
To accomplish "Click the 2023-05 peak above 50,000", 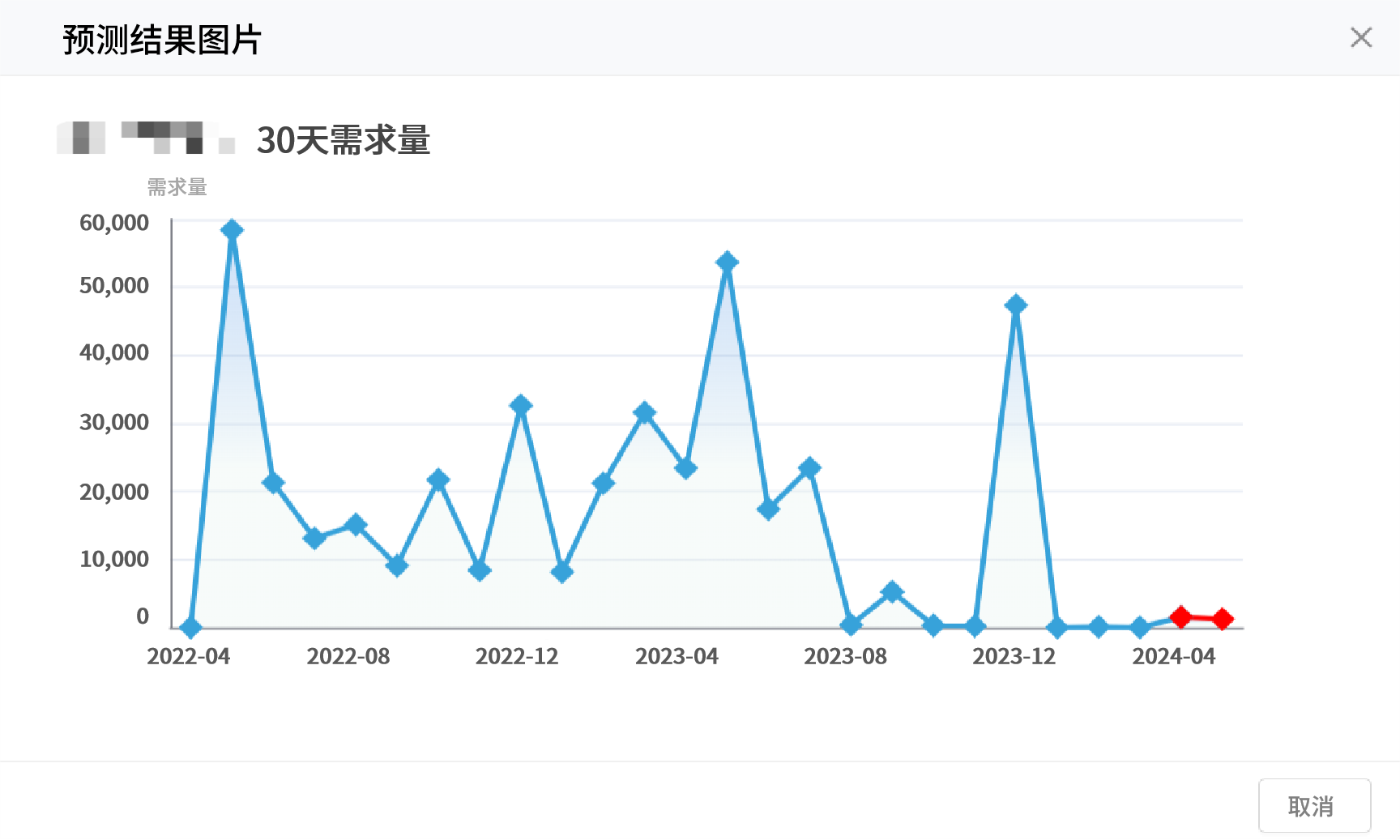I will [x=727, y=262].
